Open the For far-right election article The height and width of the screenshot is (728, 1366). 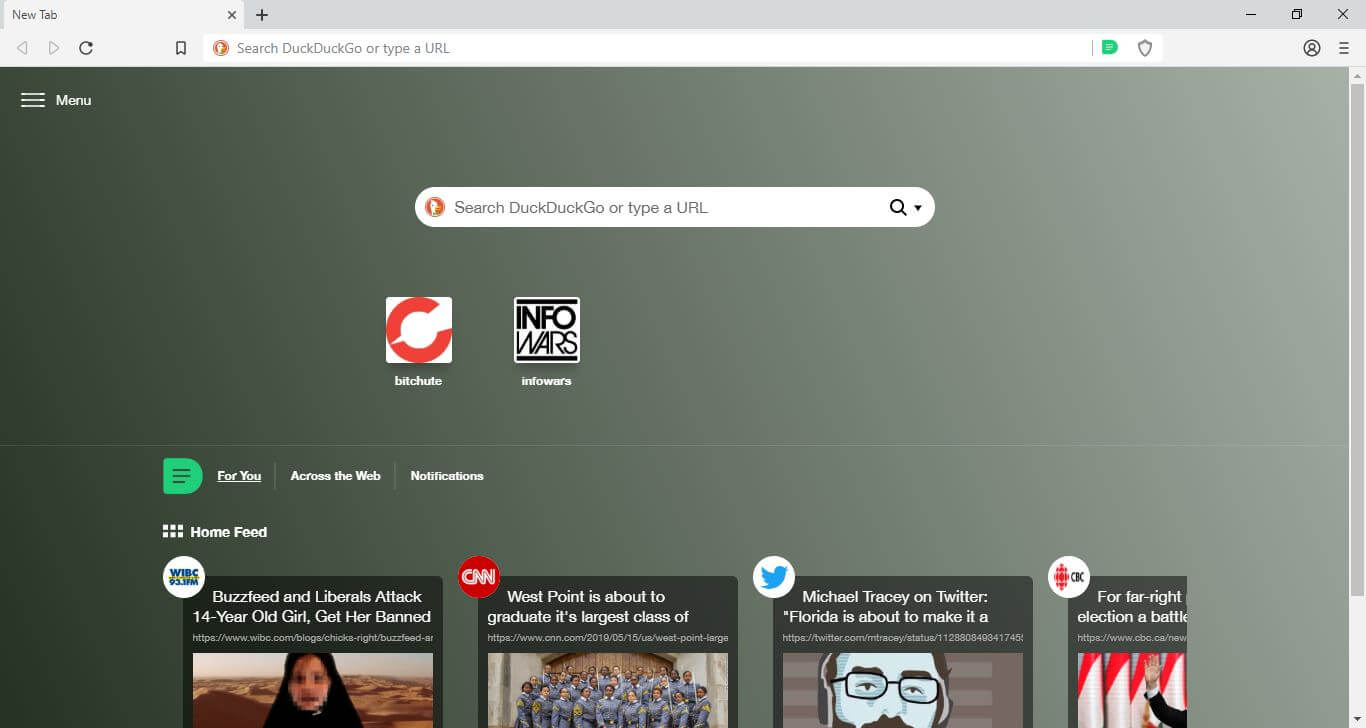[x=1132, y=606]
